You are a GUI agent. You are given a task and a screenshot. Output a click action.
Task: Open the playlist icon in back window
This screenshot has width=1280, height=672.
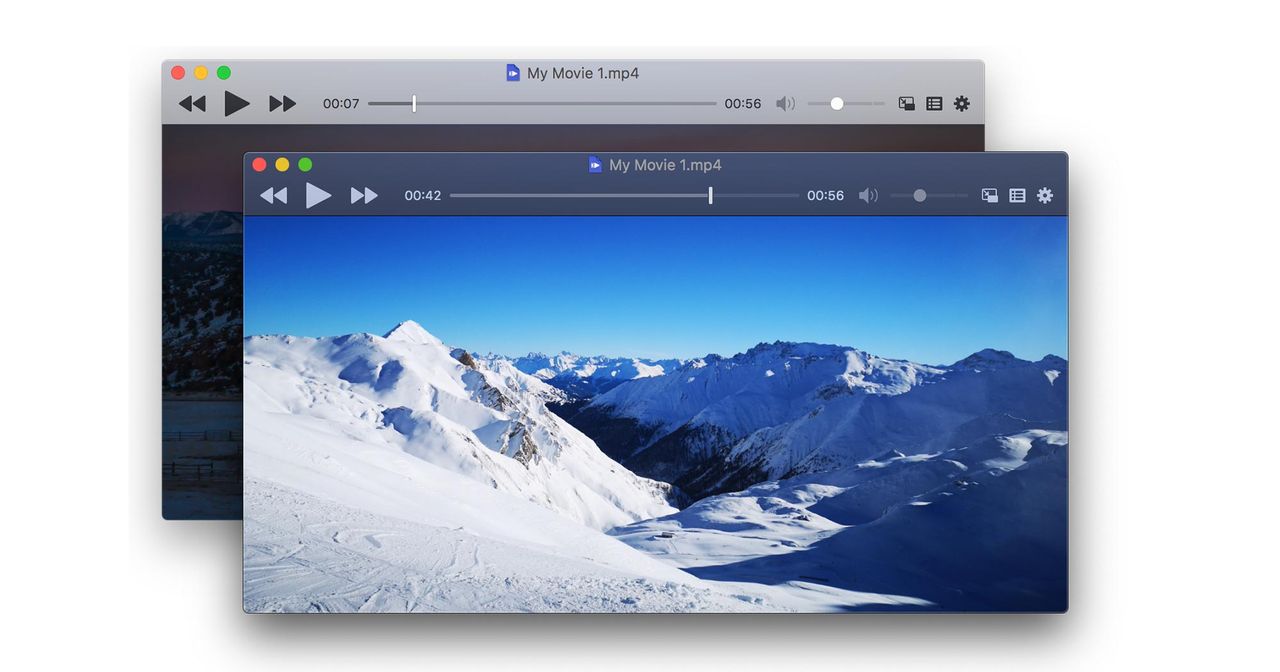[934, 104]
